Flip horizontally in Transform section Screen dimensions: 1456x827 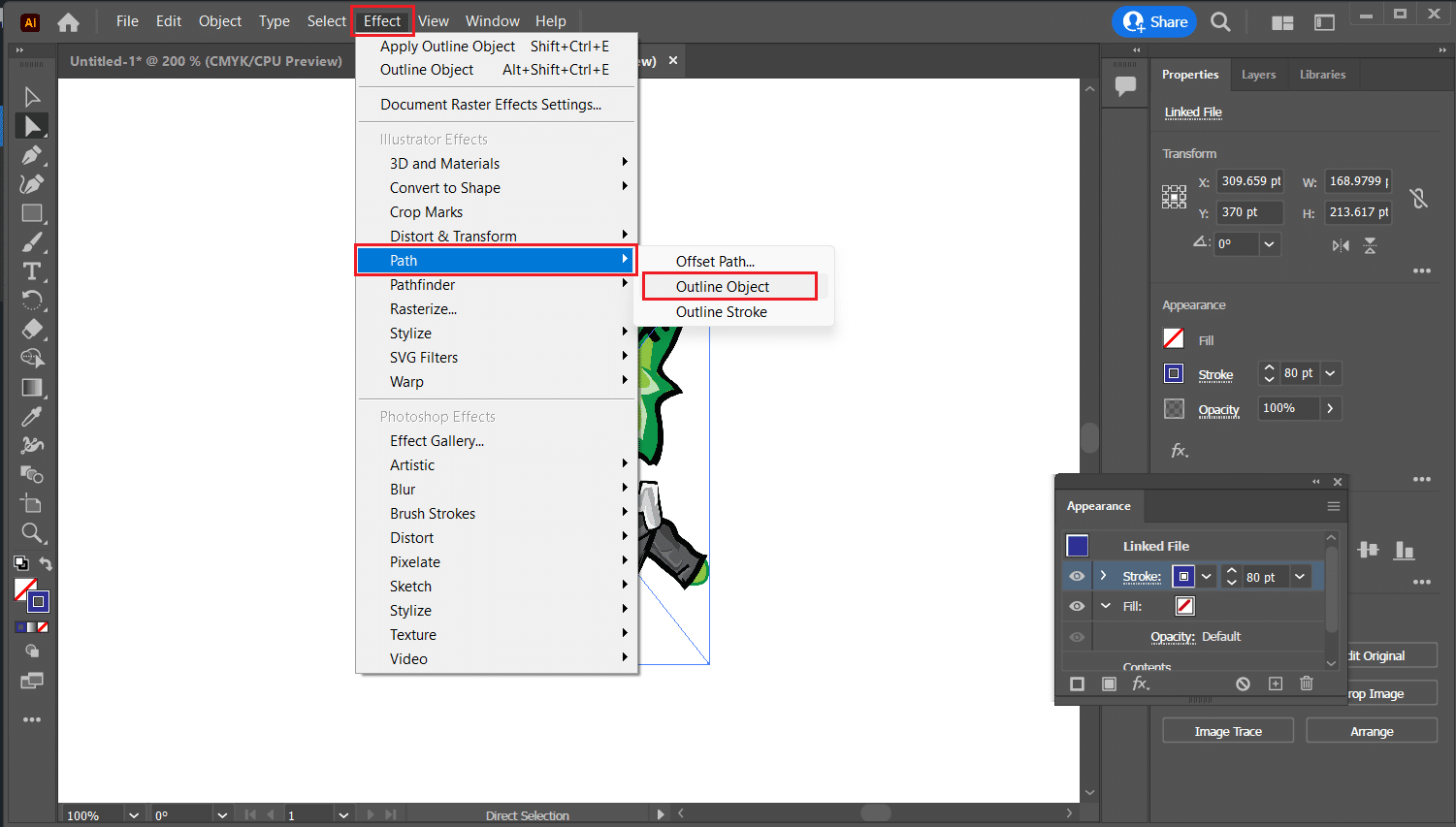tap(1341, 245)
